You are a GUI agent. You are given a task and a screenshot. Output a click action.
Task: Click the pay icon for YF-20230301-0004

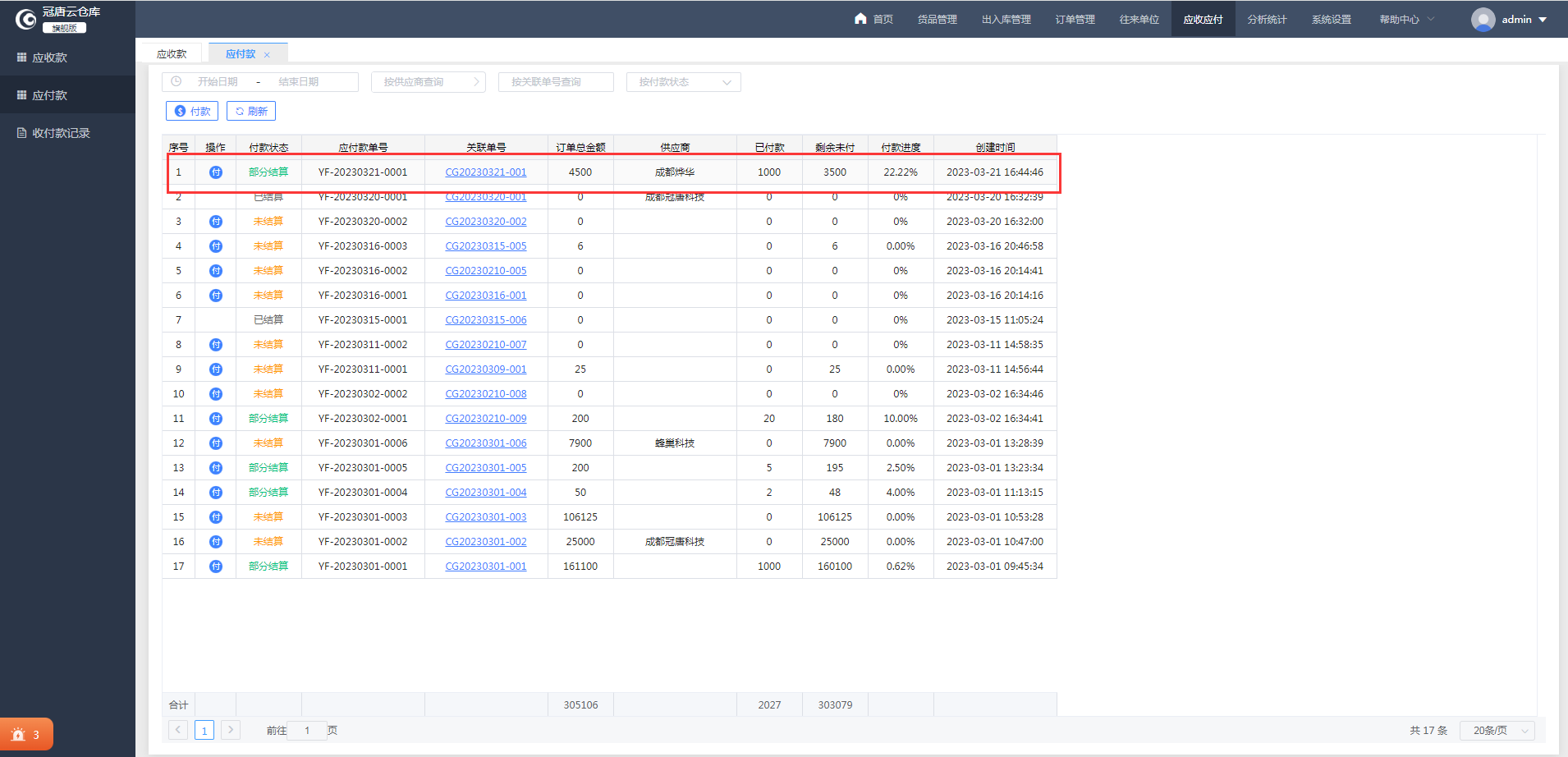[216, 493]
